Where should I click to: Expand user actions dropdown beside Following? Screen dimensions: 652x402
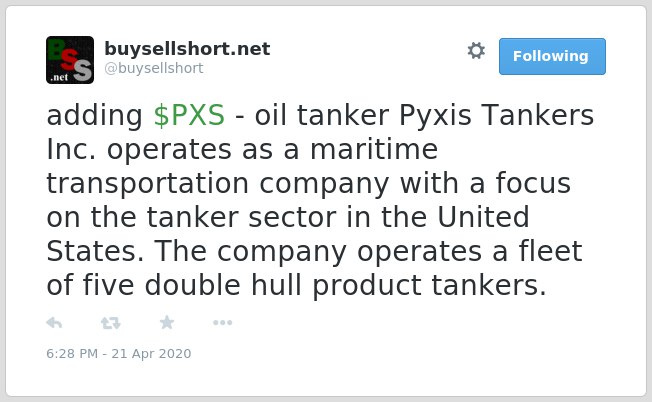click(476, 51)
